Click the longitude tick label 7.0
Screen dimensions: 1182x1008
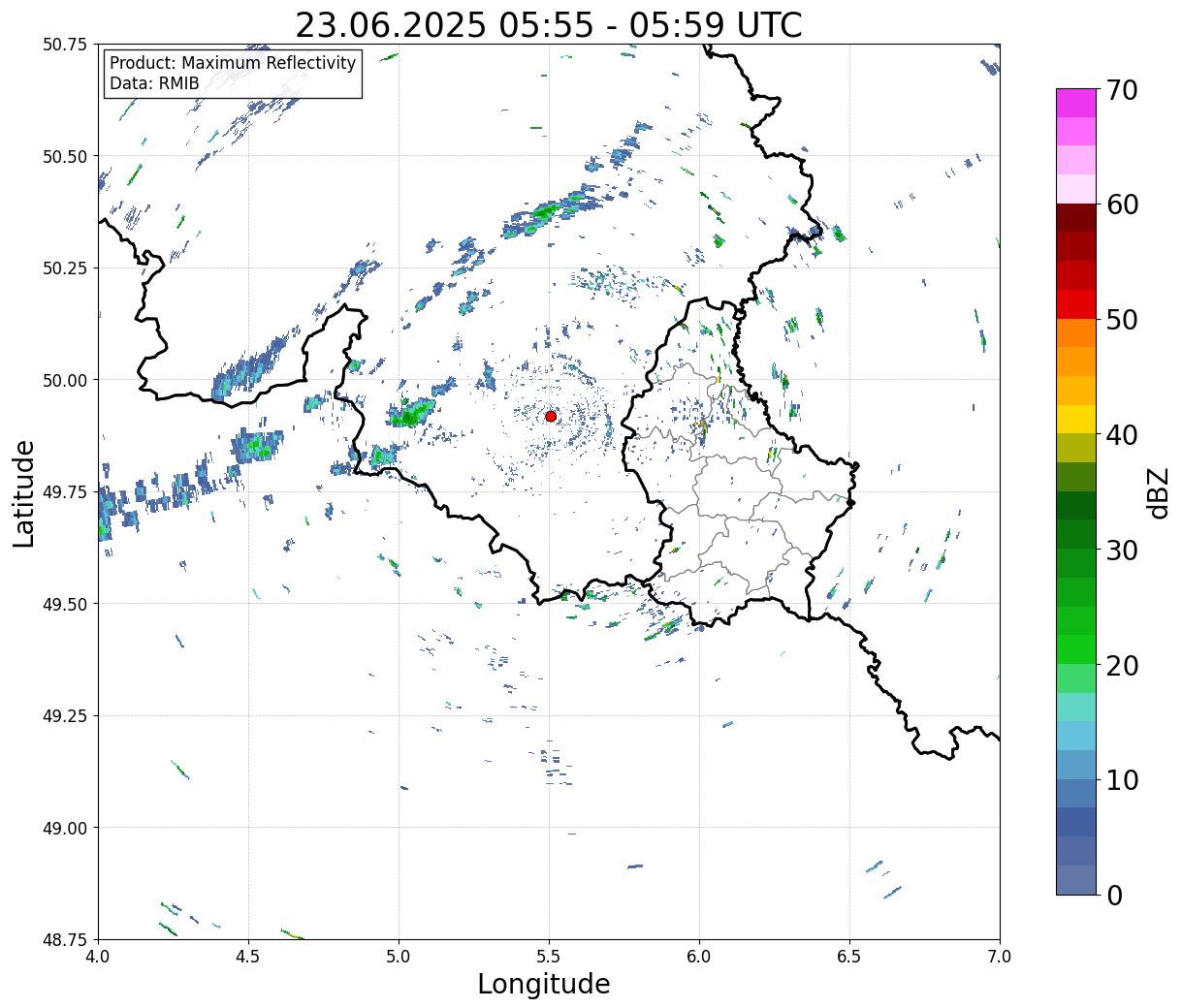[1000, 956]
